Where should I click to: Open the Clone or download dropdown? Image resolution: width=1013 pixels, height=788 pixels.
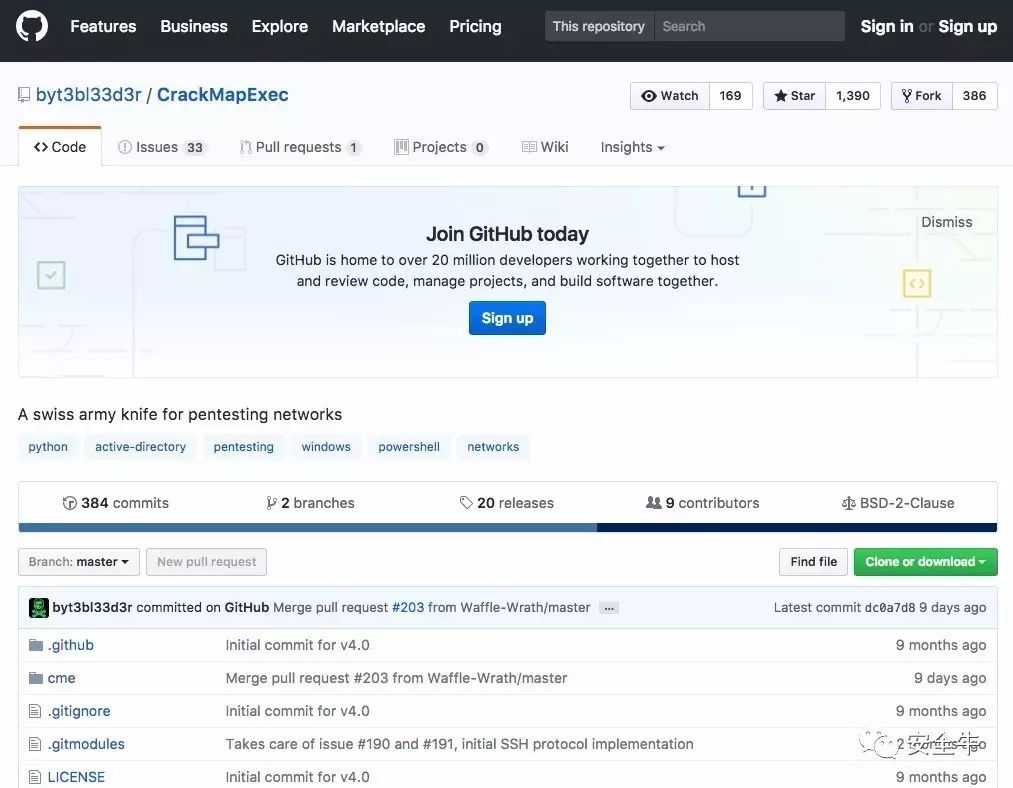[925, 562]
